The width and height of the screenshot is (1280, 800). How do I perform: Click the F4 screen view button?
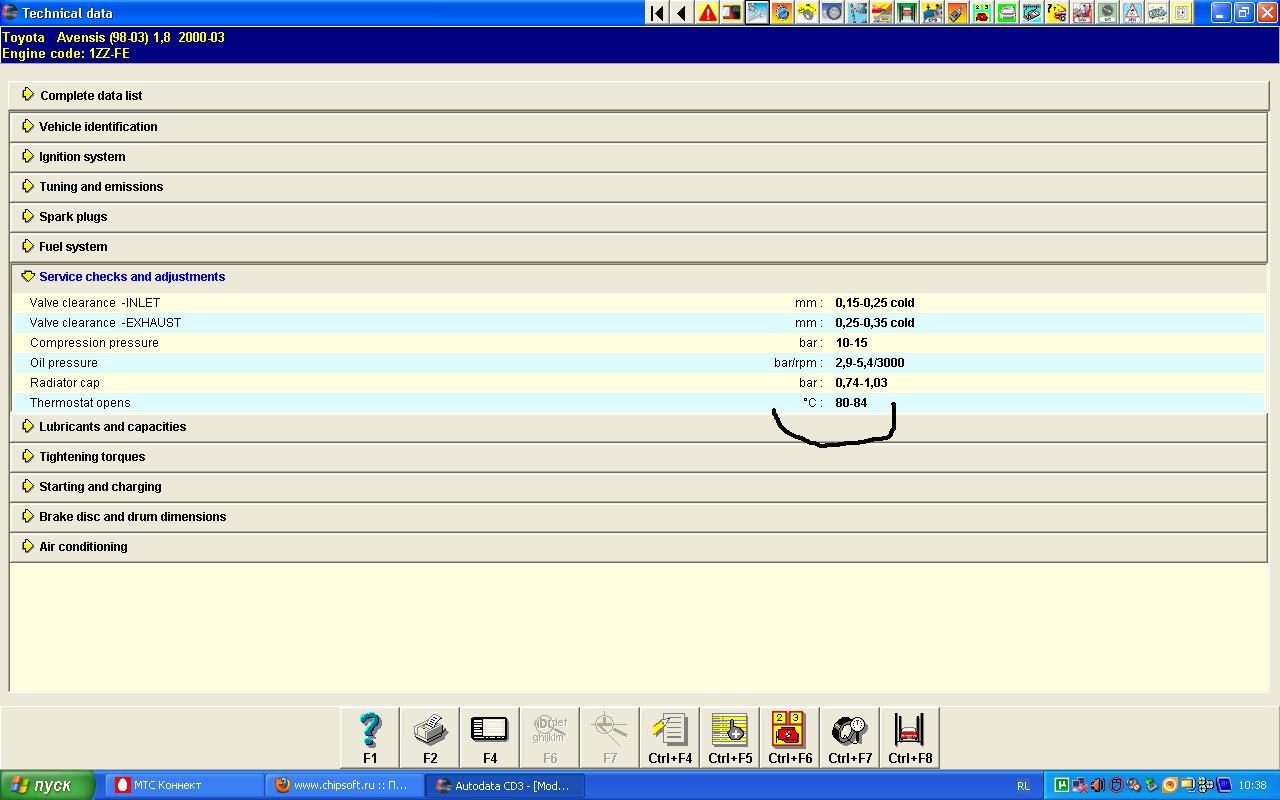(490, 738)
